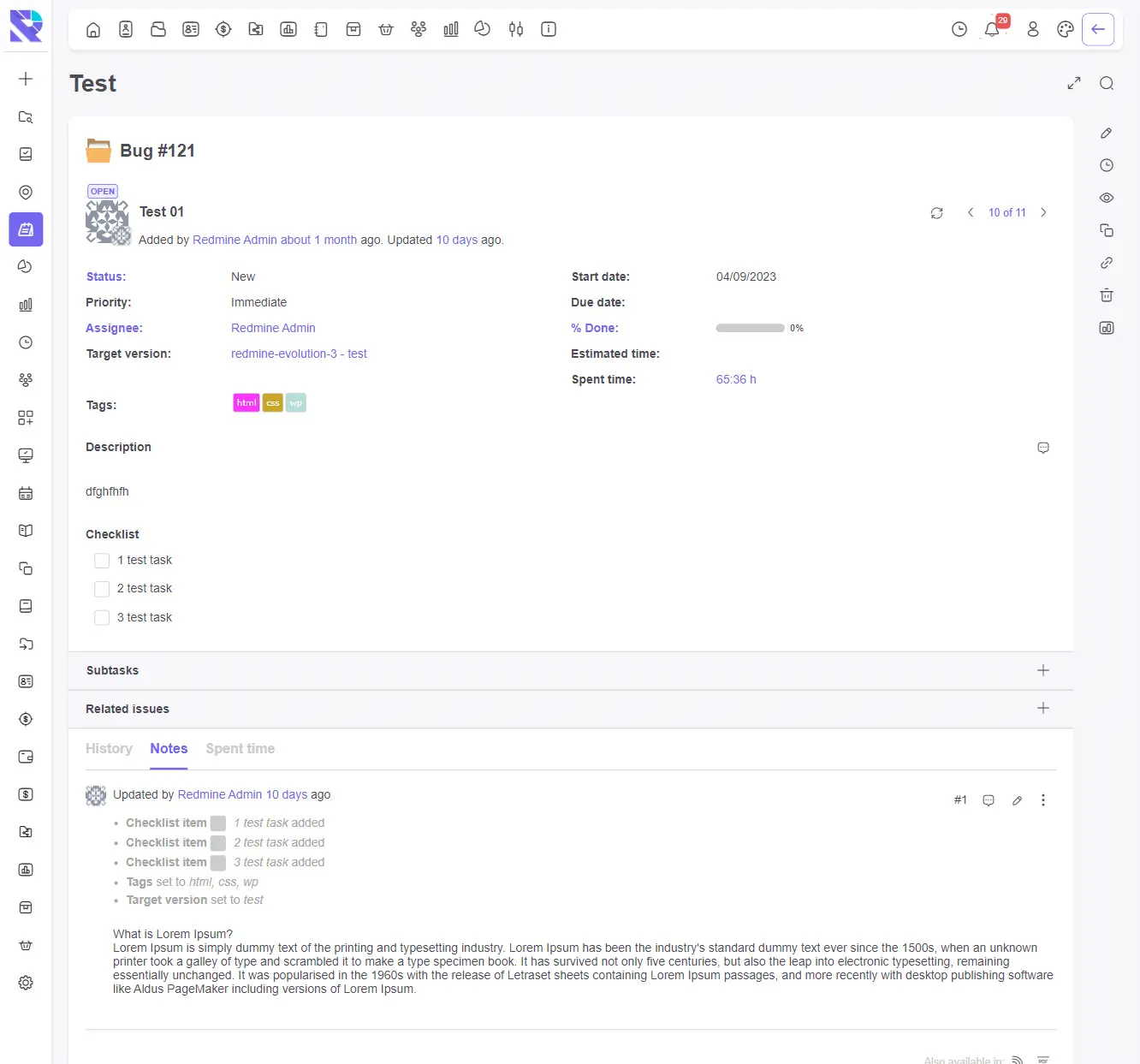Click the shopping basket icon in top toolbar
Viewport: 1140px width, 1064px height.
(386, 28)
